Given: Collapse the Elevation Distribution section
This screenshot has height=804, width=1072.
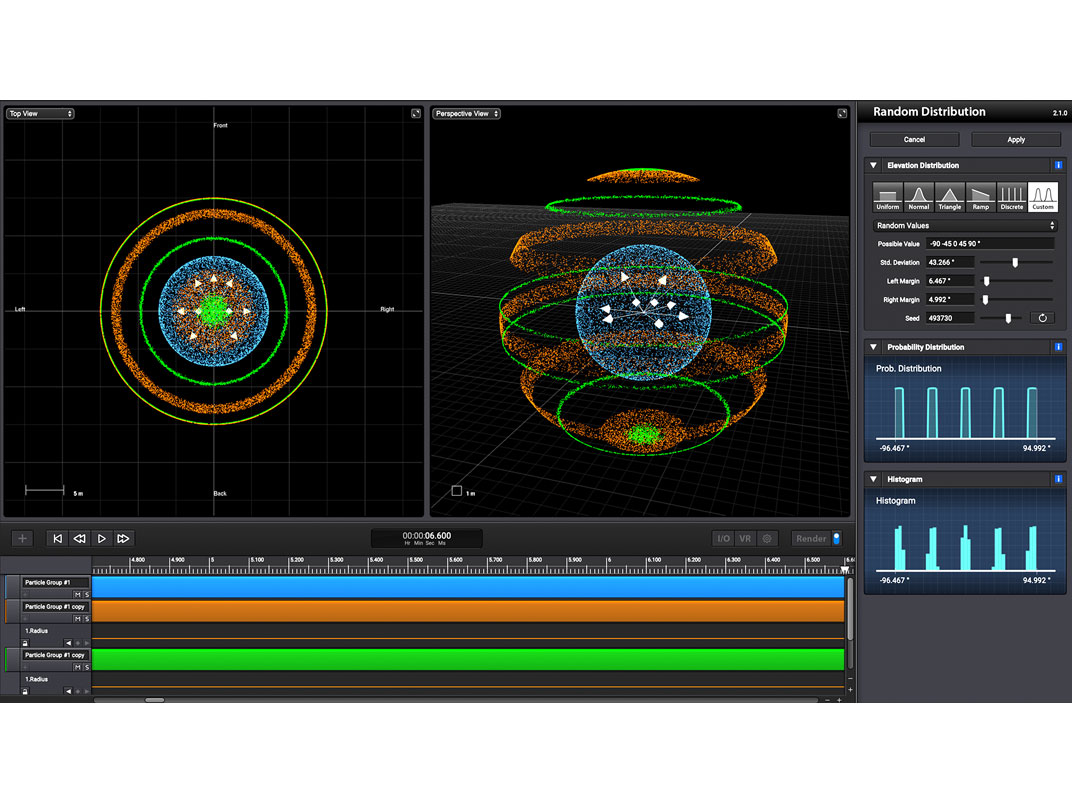Looking at the screenshot, I should point(874,165).
